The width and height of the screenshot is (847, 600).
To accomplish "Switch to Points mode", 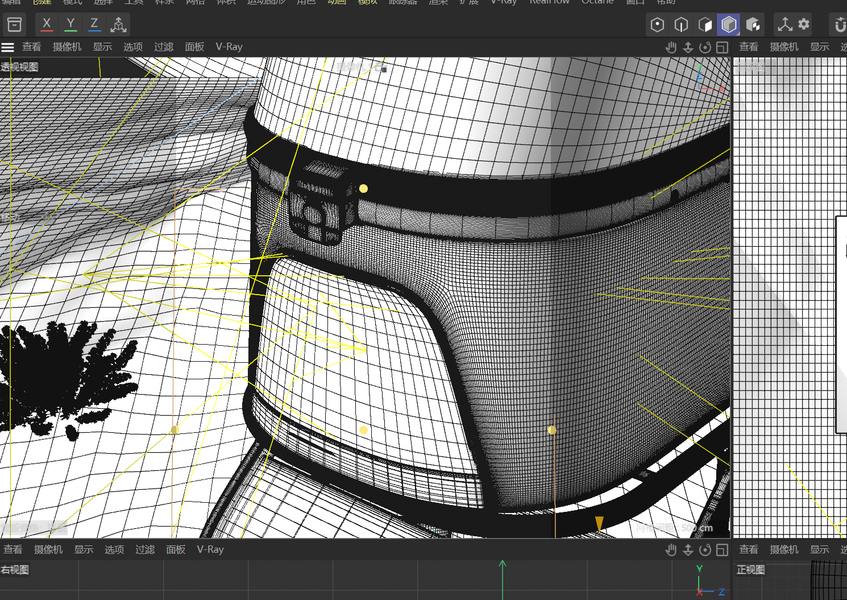I will (657, 25).
